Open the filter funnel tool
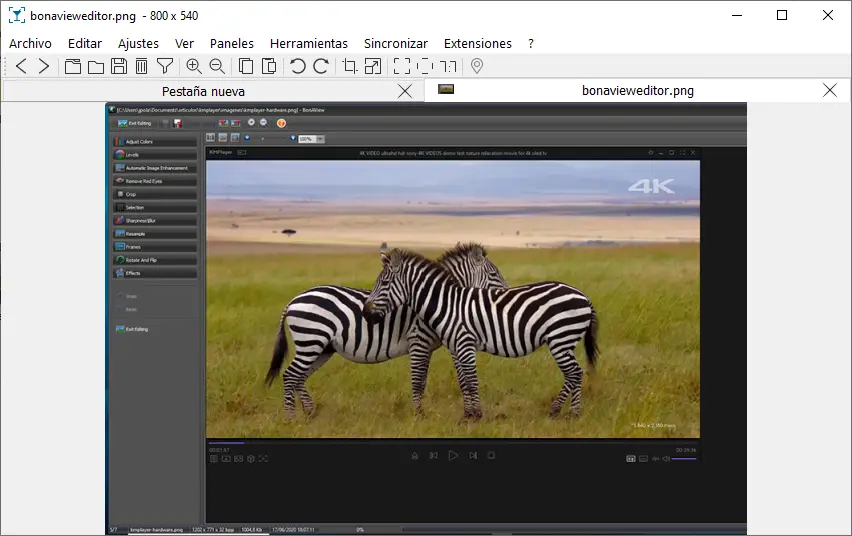The height and width of the screenshot is (536, 852). [165, 66]
